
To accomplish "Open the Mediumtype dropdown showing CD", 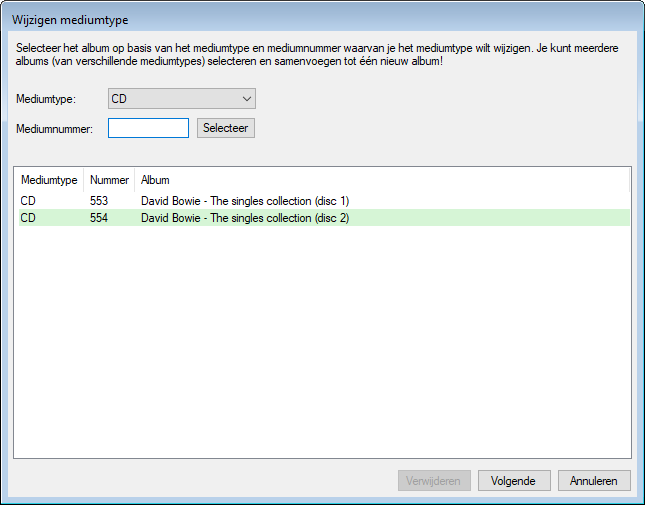I will 181,99.
